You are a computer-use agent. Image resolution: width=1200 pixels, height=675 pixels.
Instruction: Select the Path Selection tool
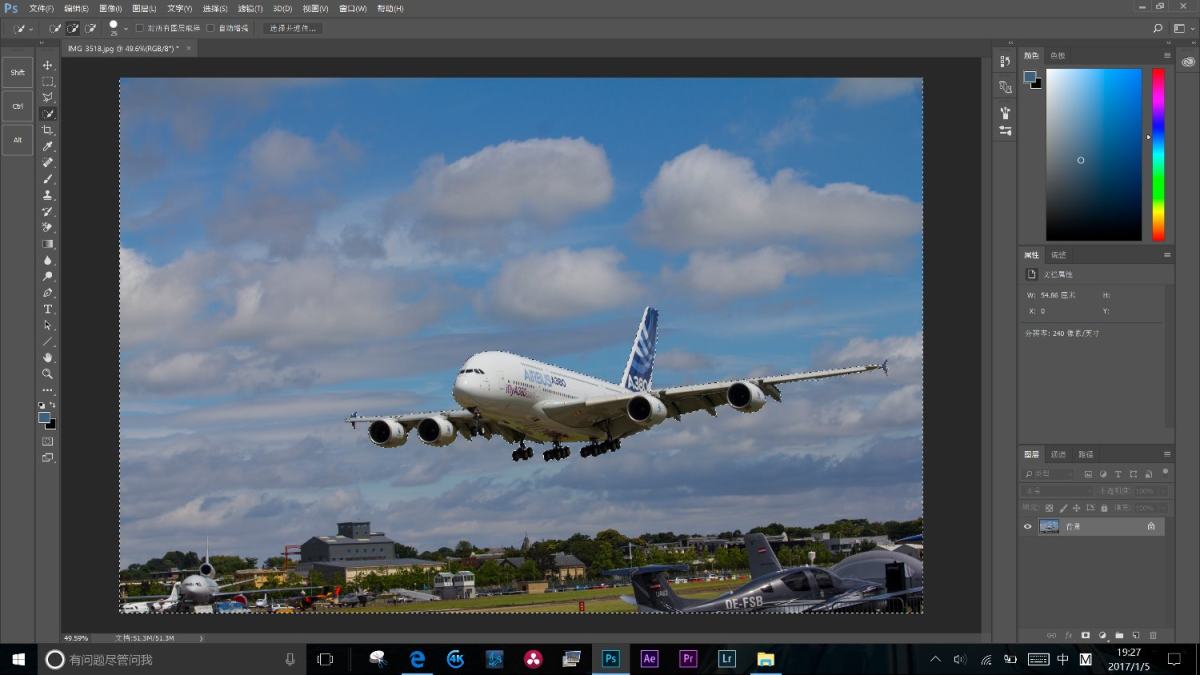(47, 325)
